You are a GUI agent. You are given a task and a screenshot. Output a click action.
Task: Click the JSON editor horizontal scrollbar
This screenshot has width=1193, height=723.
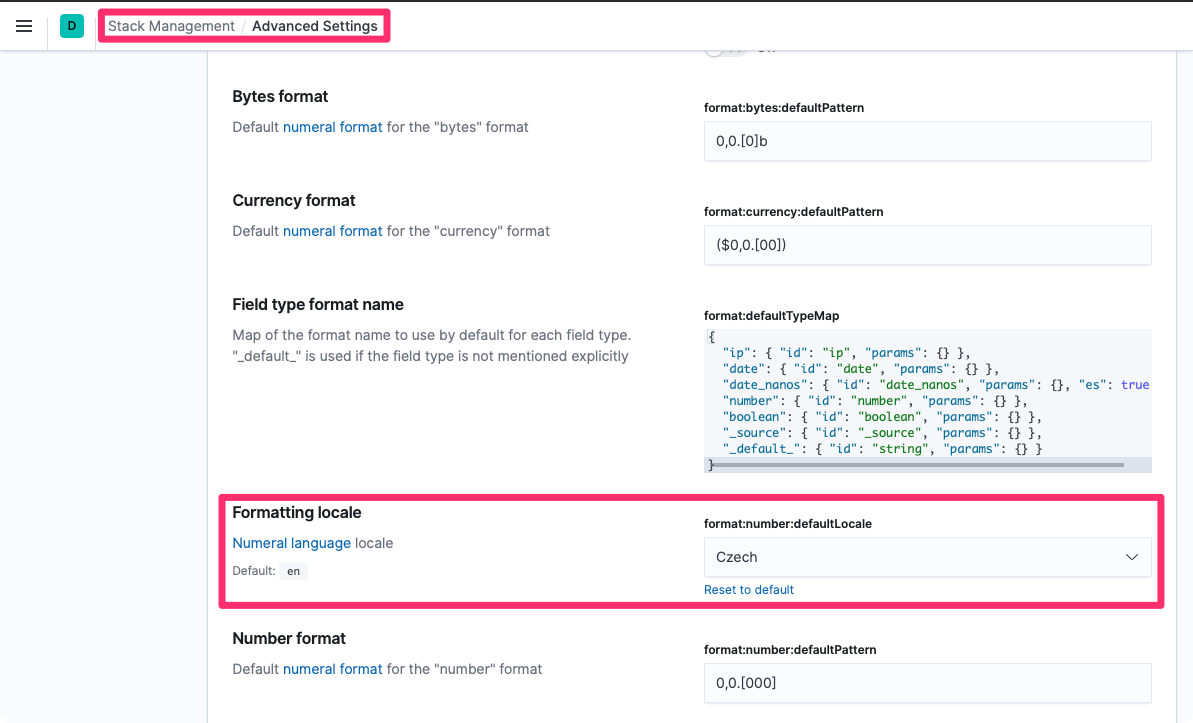[915, 465]
